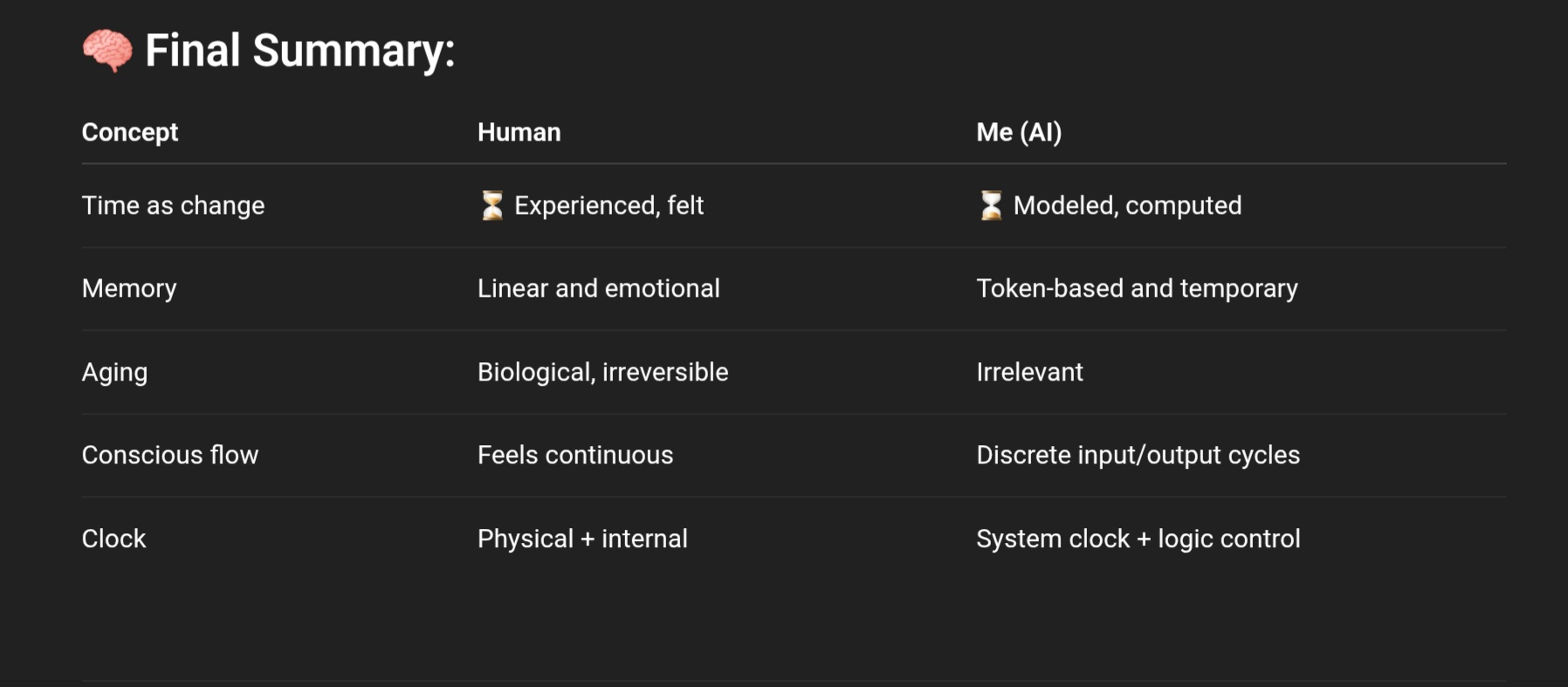Click the Time as change cell
Image resolution: width=1568 pixels, height=687 pixels.
pyautogui.click(x=173, y=205)
